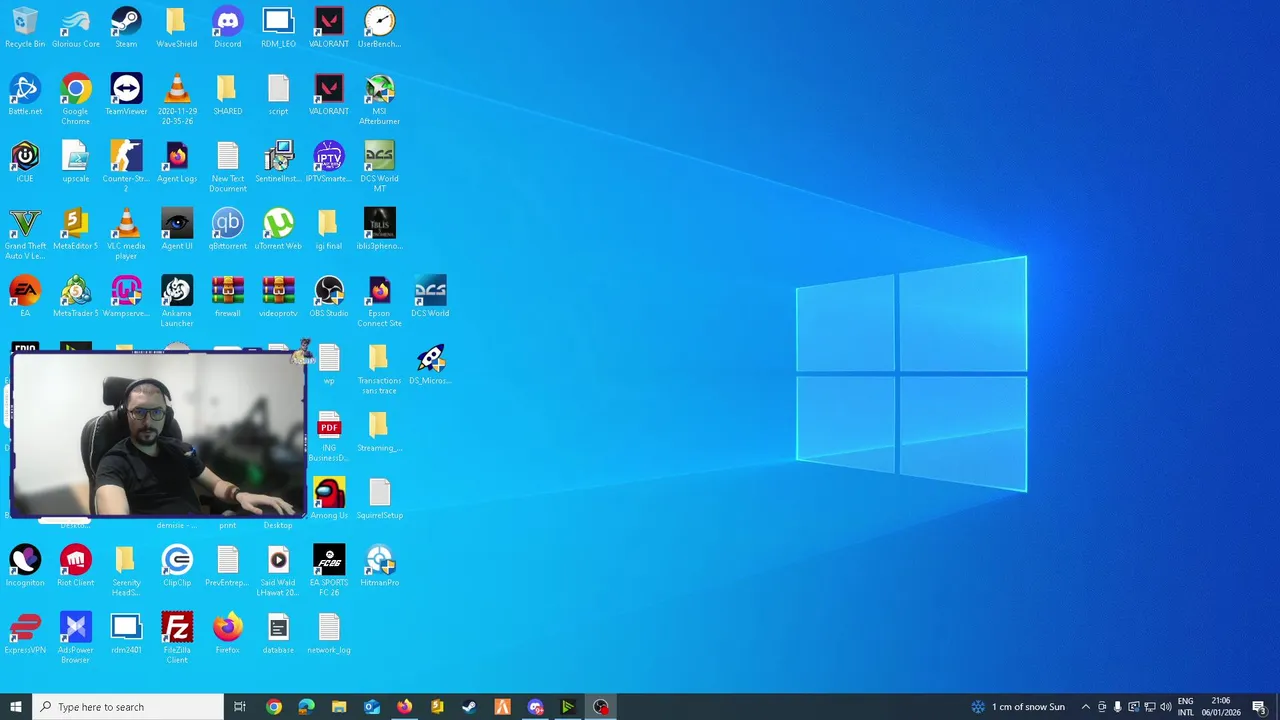Select the iCUE desktop shortcut
1280x720 pixels.
[x=25, y=162]
